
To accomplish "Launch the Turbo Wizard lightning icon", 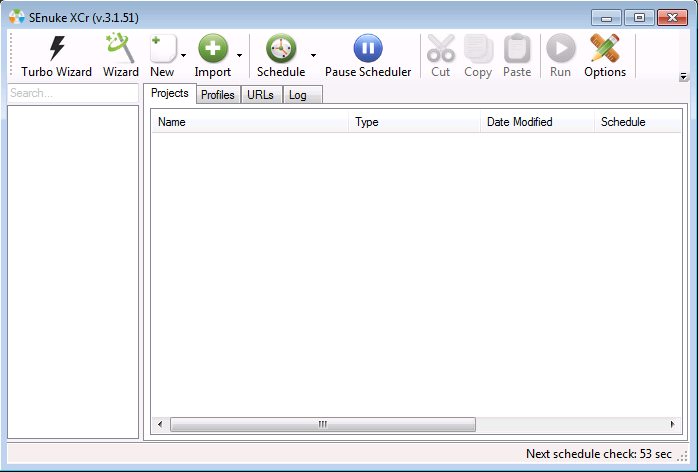I will (x=57, y=48).
